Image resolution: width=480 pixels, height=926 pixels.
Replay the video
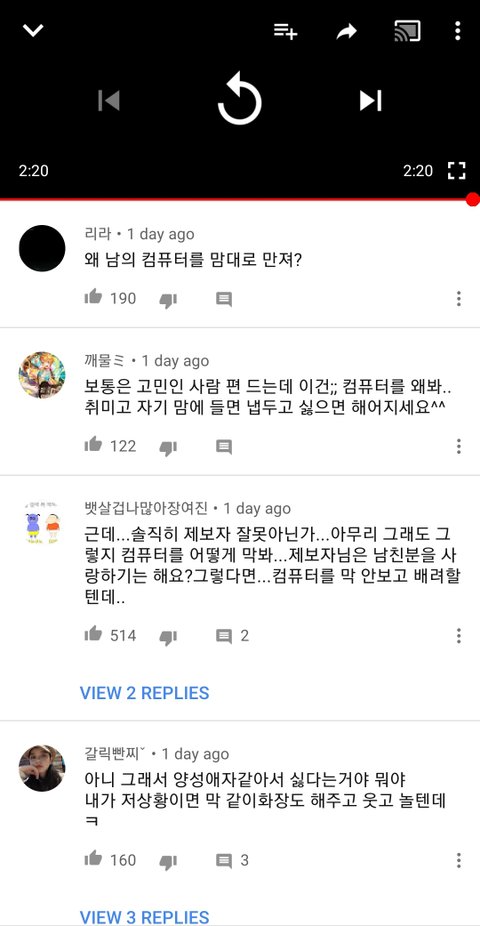(x=239, y=99)
